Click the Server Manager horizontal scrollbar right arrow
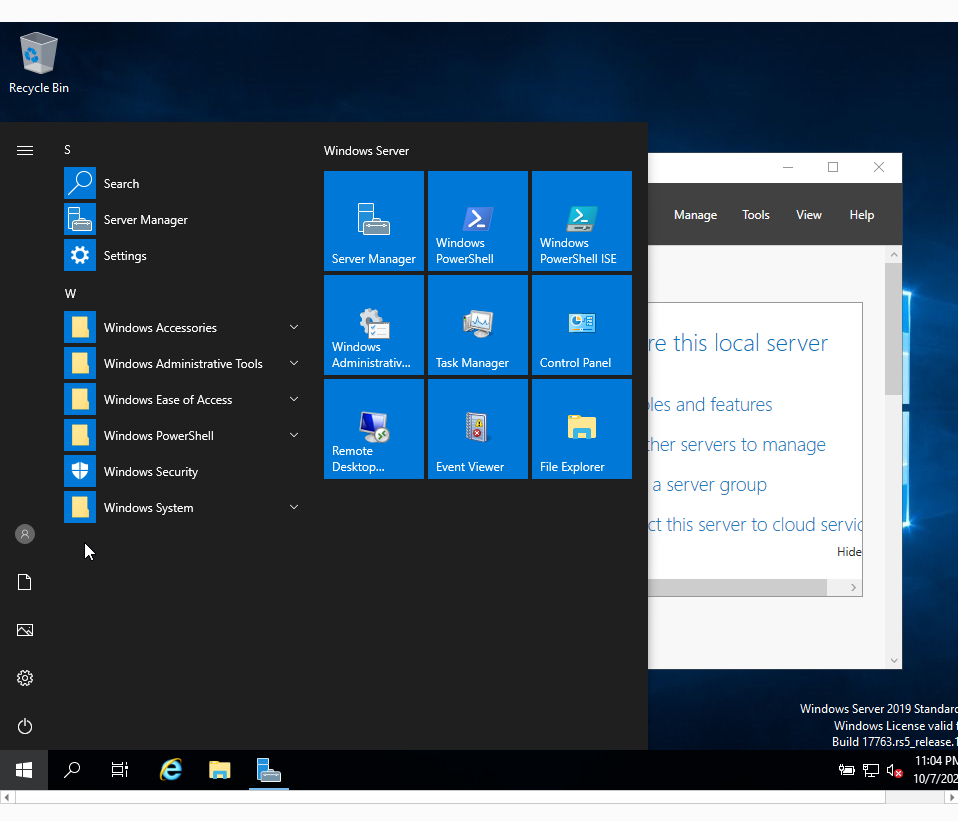This screenshot has height=821, width=958. [854, 588]
